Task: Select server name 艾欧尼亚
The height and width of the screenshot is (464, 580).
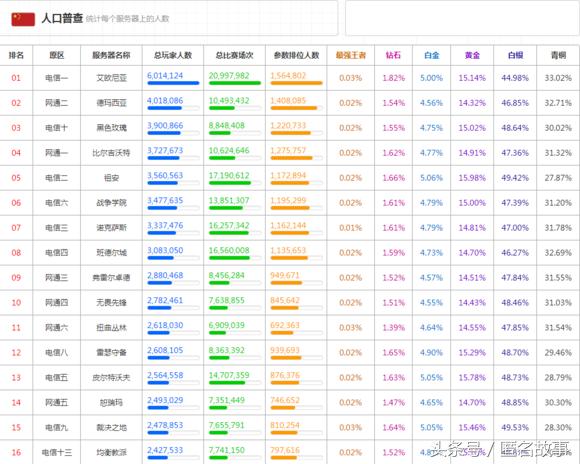Action: point(111,78)
